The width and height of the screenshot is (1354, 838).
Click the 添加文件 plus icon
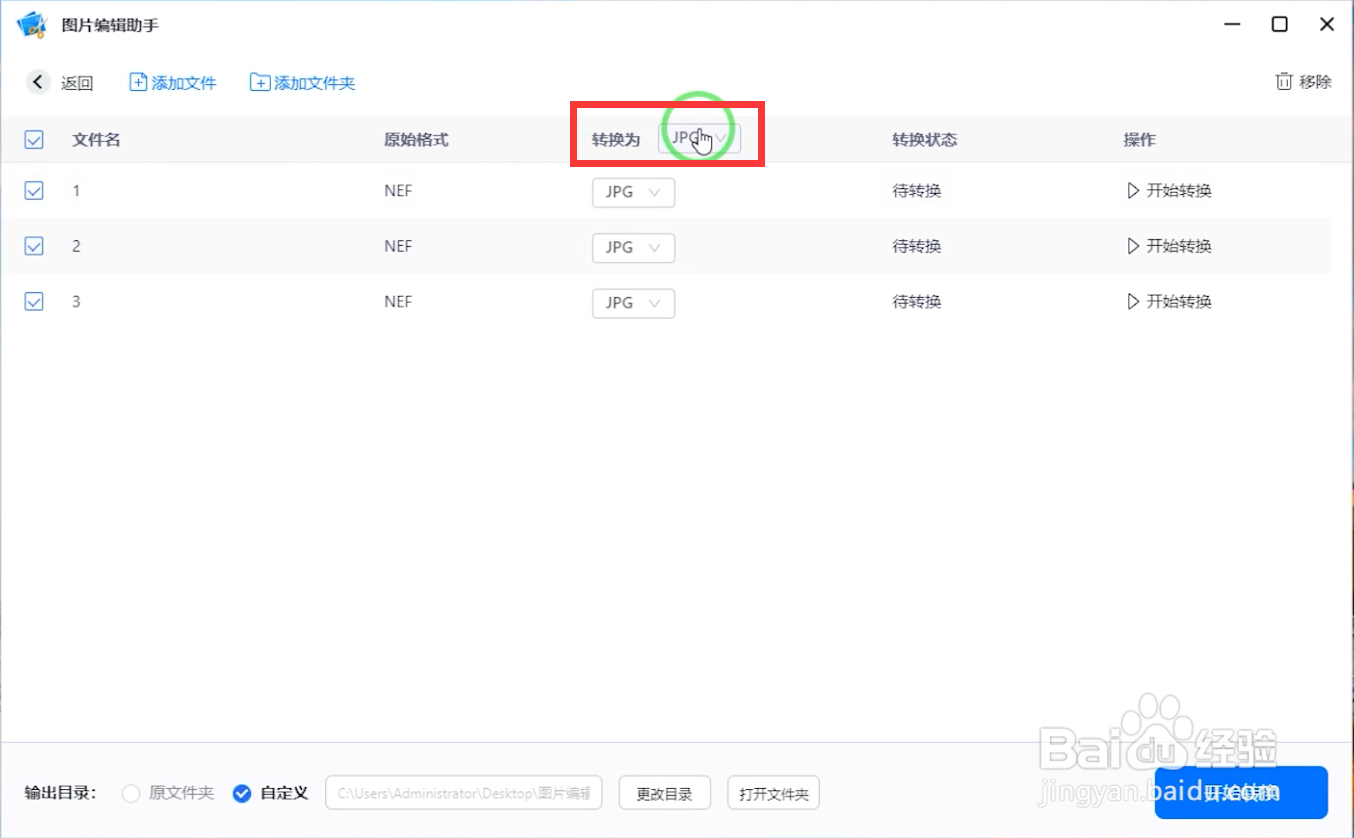coord(139,83)
